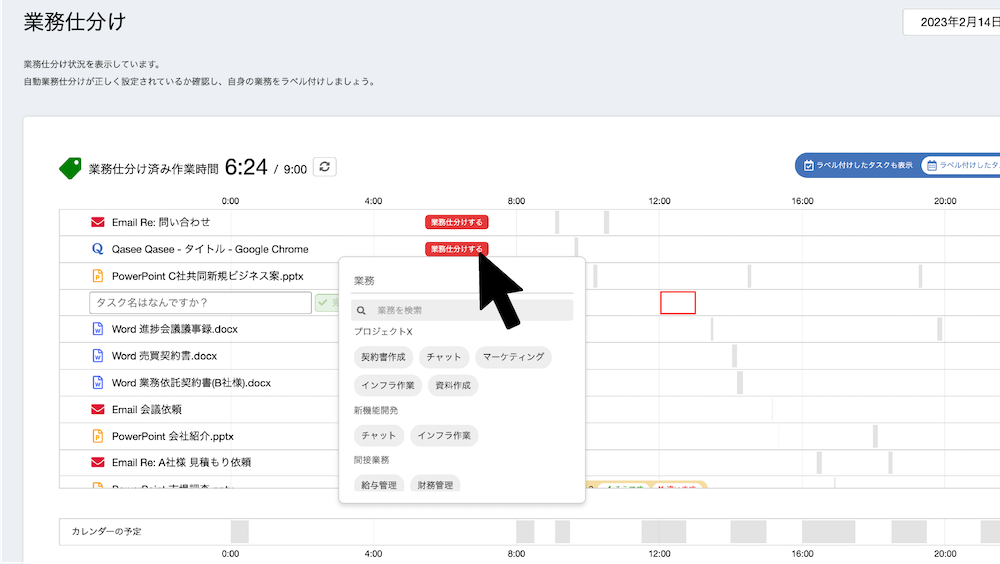This screenshot has height=564, width=1000.
Task: Click the 業務を検索 search field
Action: click(463, 311)
